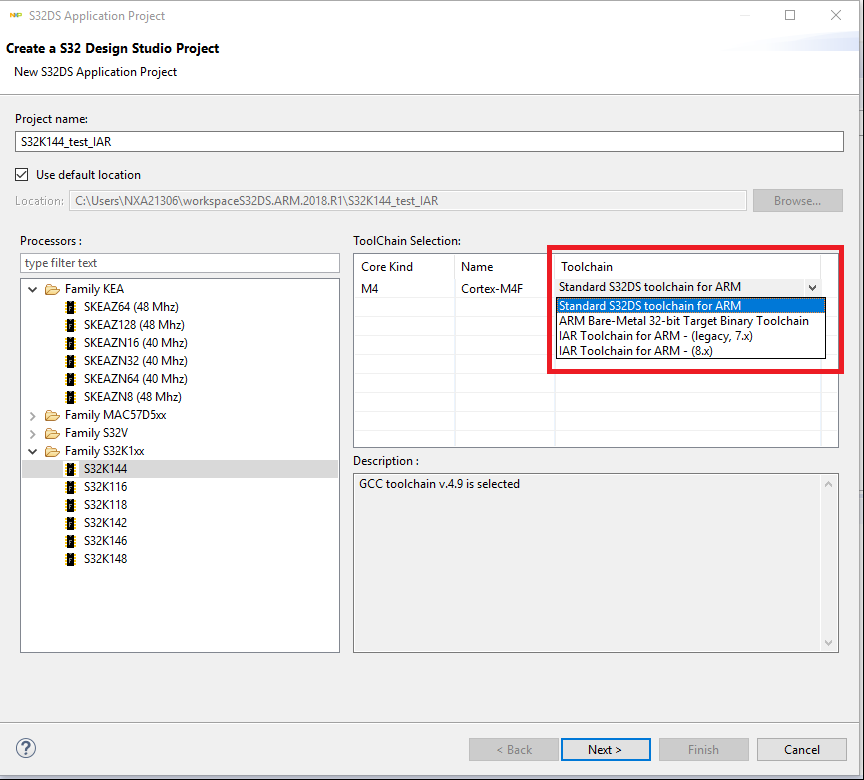
Task: Select SKEAZN16 (40 Mhz) processor
Action: (x=136, y=343)
